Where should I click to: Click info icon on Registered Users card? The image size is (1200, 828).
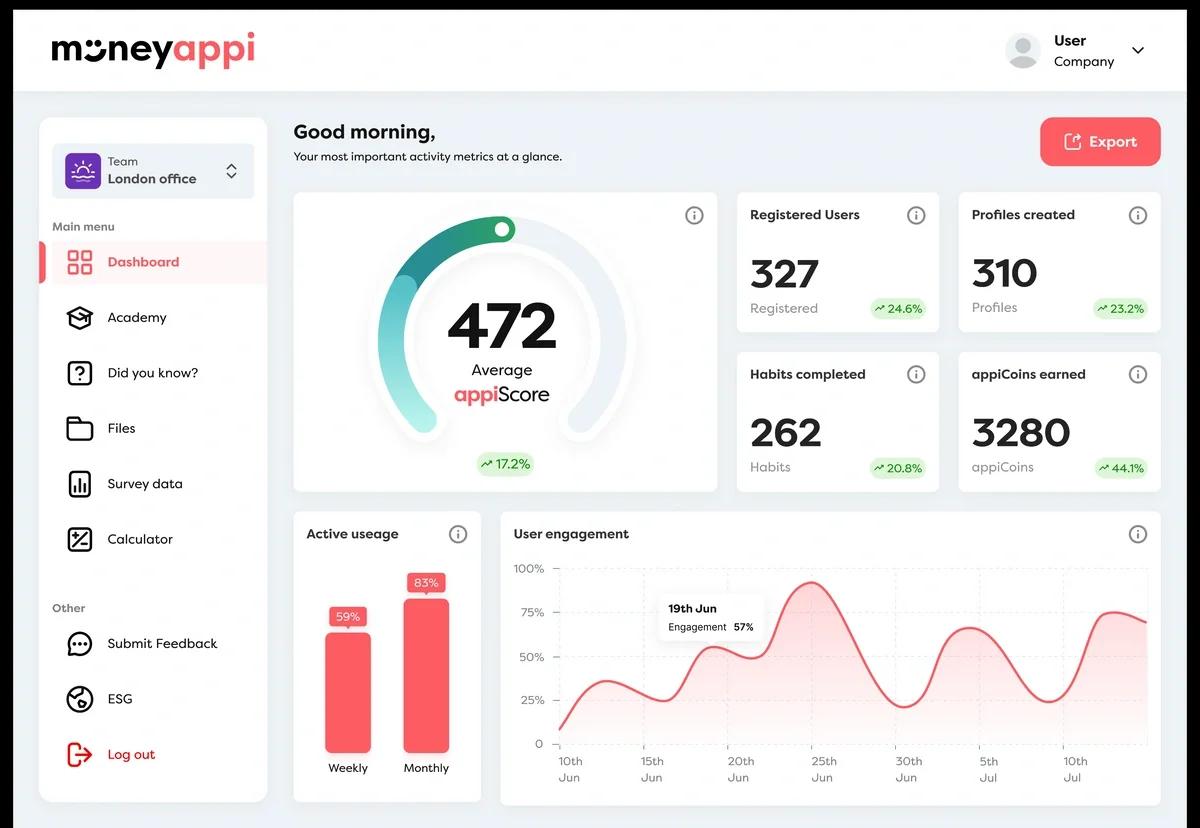coord(915,215)
